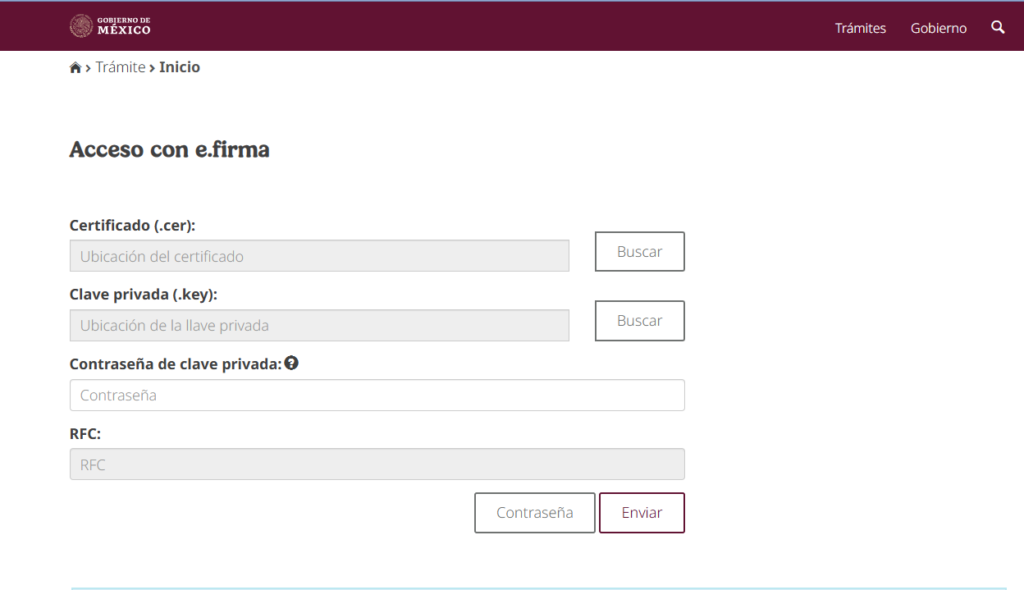Click the help question mark icon
The width and height of the screenshot is (1024, 590).
[x=291, y=363]
